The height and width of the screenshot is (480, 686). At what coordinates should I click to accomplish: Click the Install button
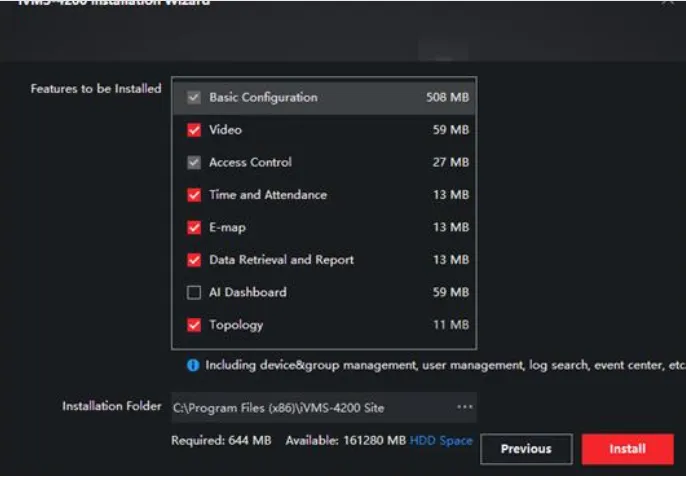627,449
